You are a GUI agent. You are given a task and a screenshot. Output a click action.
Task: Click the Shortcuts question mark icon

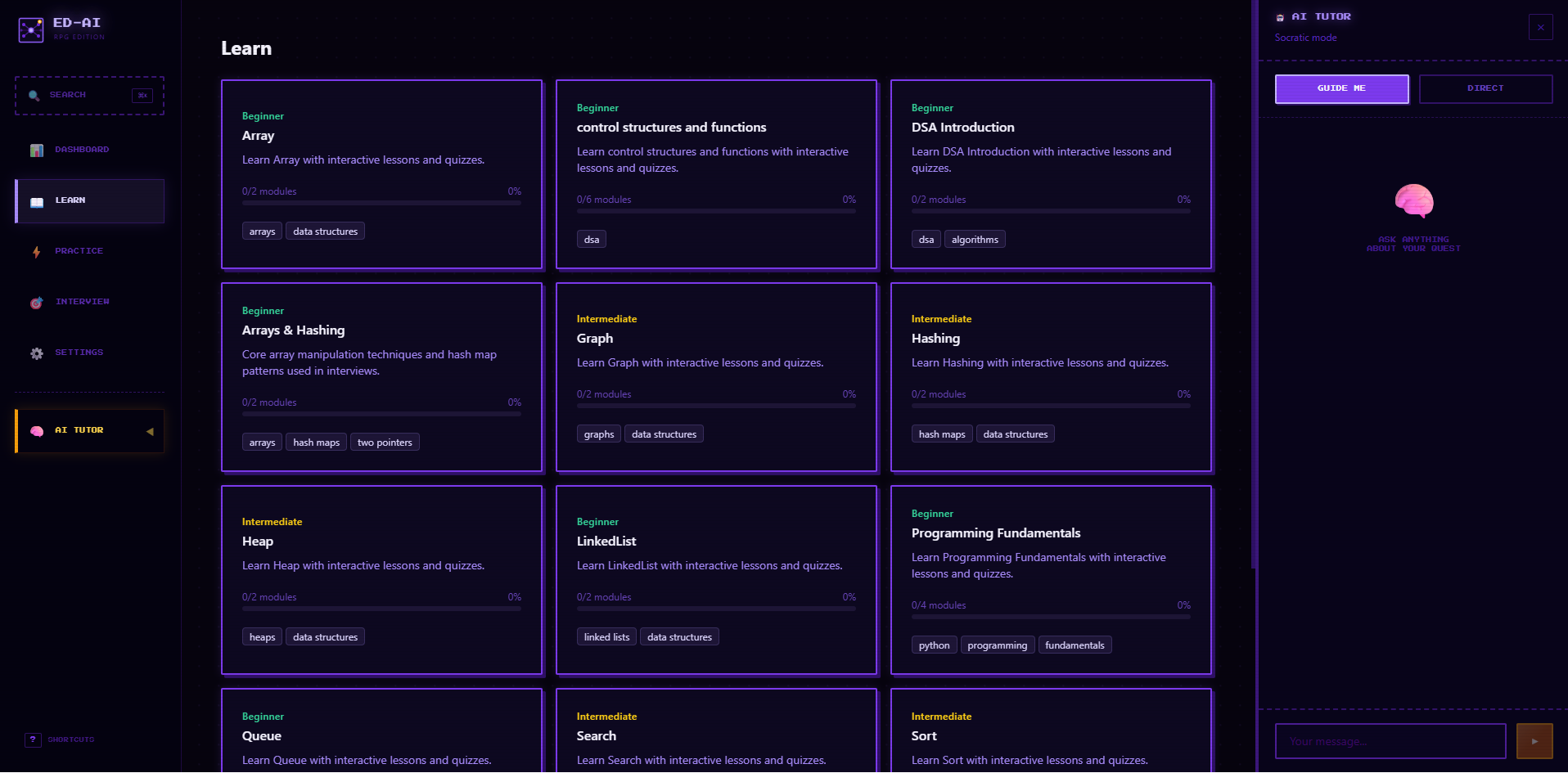[33, 739]
